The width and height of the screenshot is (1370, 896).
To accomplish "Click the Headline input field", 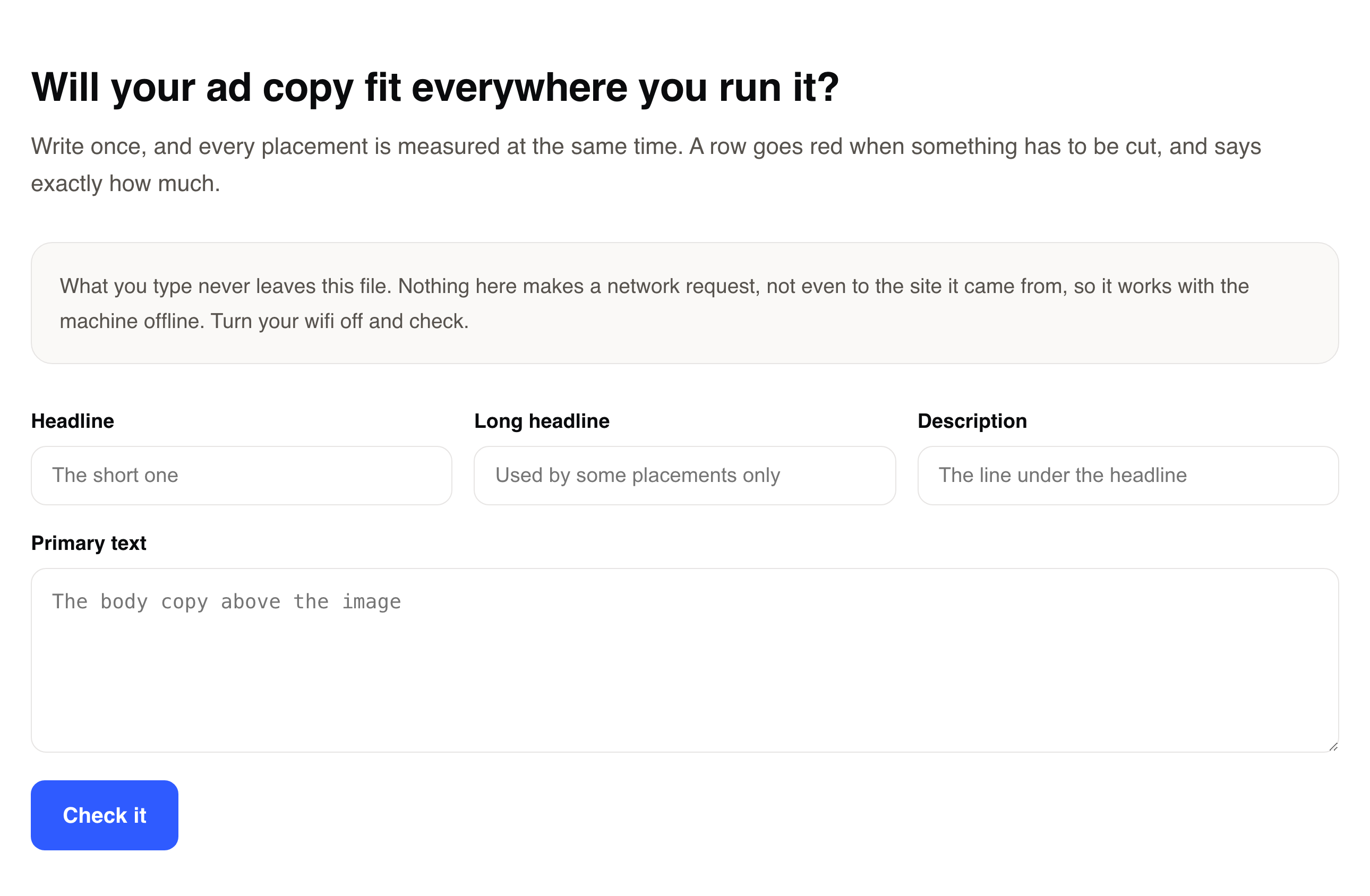I will coord(241,475).
